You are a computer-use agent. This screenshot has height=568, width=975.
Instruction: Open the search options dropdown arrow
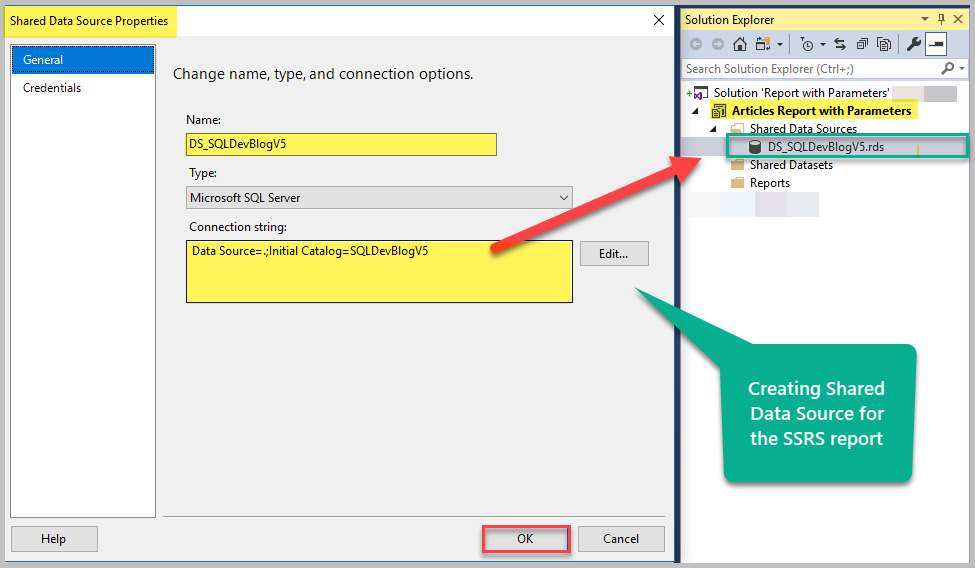point(962,68)
